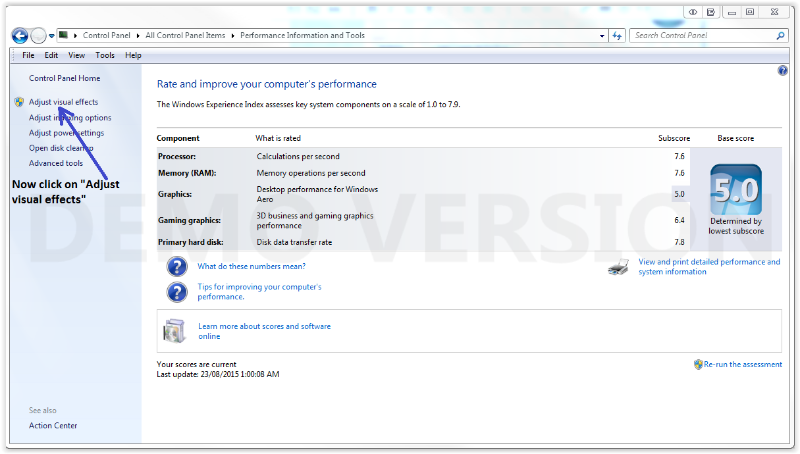This screenshot has height=454, width=800.
Task: Click the Graphics subscore 5.0
Action: [x=679, y=194]
